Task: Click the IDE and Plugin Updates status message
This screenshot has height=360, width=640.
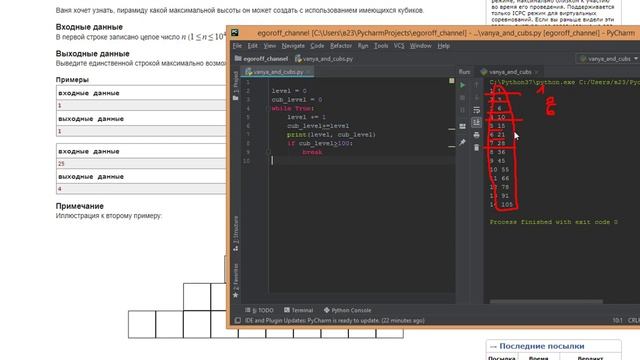Action: (x=335, y=320)
